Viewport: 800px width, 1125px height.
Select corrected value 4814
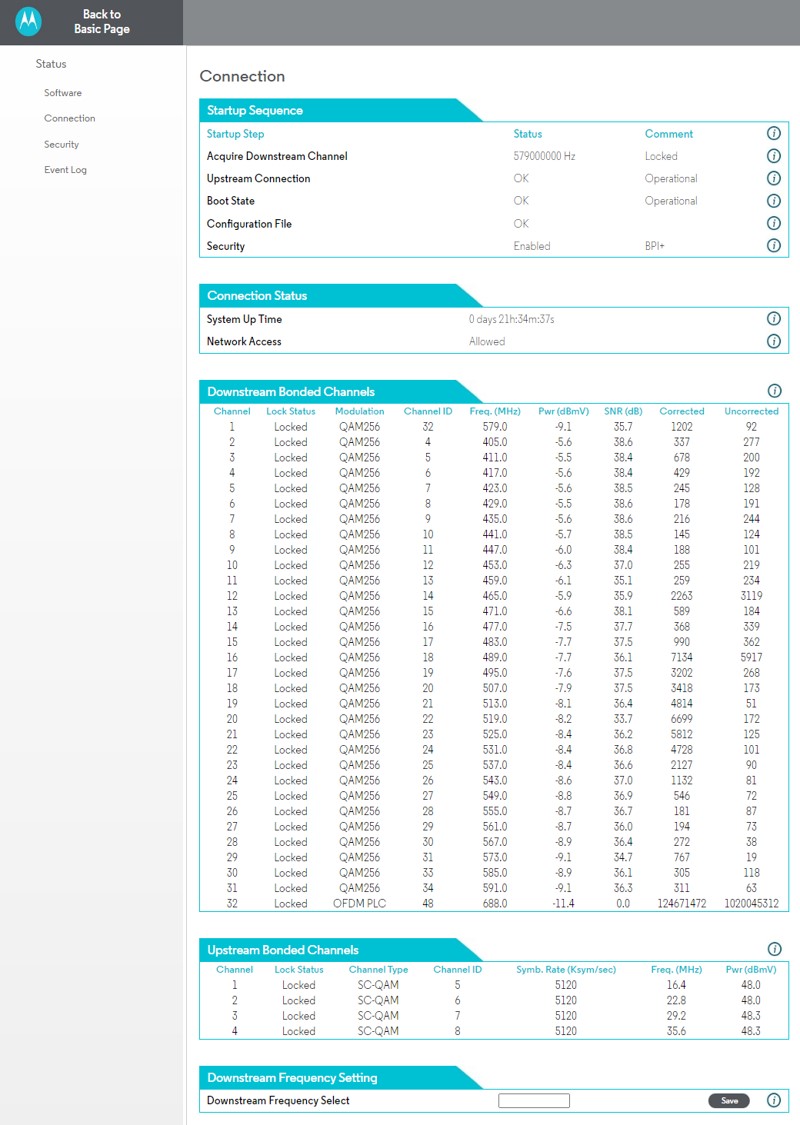coord(682,704)
